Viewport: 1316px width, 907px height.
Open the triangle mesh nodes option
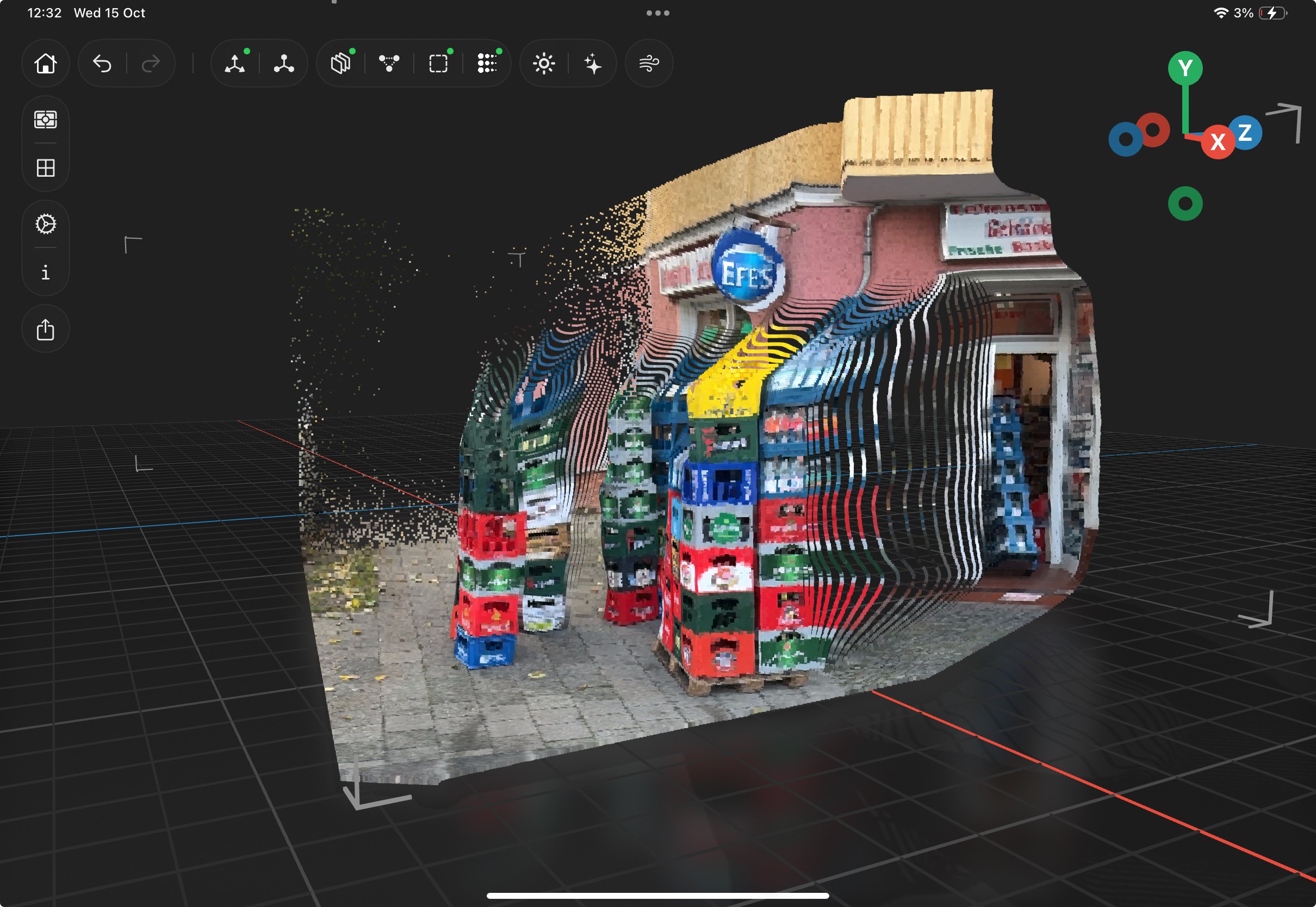click(x=389, y=63)
